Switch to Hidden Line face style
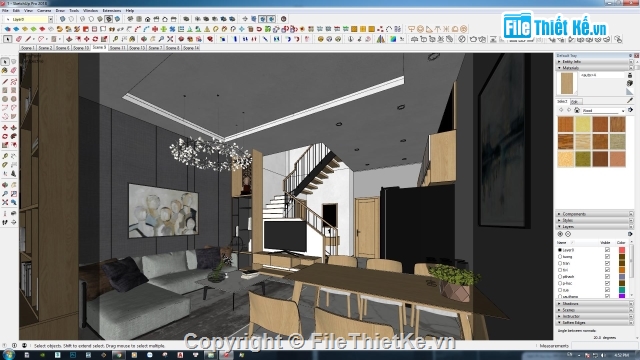 [91, 19]
